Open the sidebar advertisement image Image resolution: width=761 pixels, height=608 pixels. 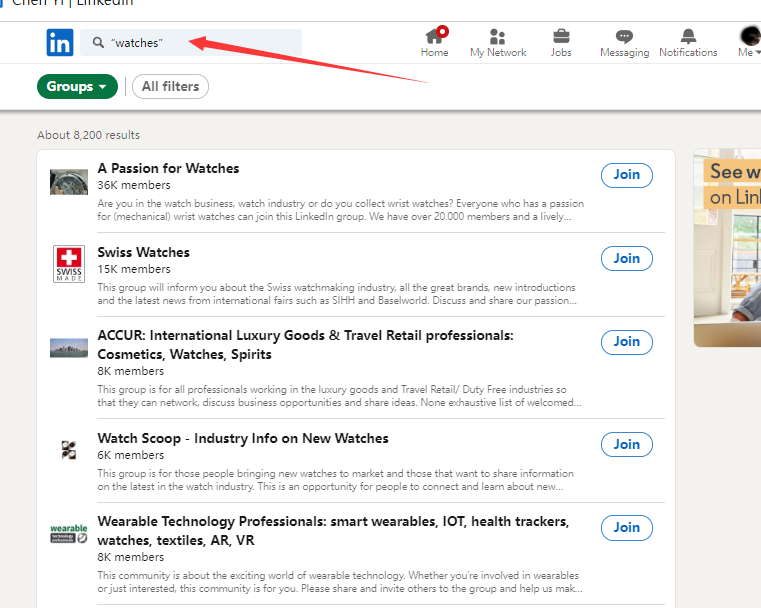pyautogui.click(x=728, y=247)
